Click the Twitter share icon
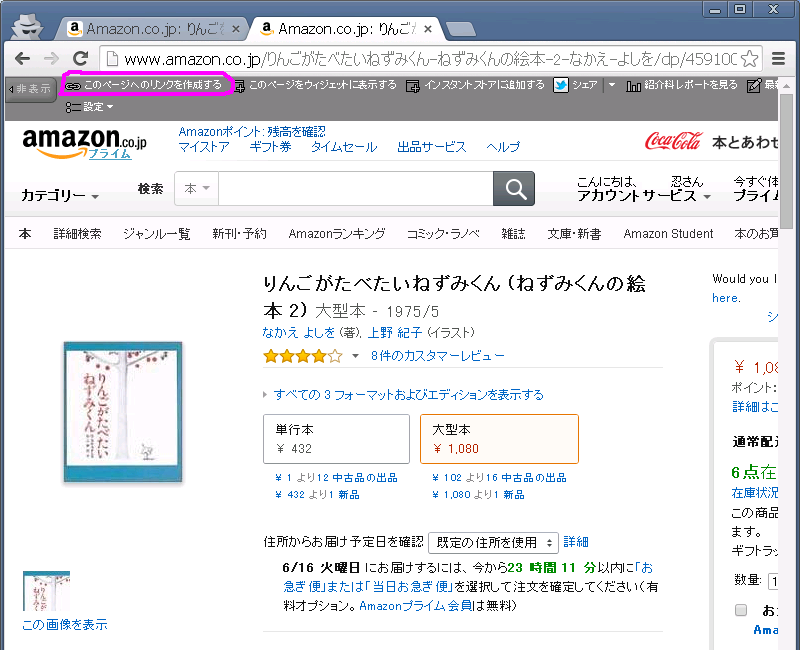 (x=561, y=85)
